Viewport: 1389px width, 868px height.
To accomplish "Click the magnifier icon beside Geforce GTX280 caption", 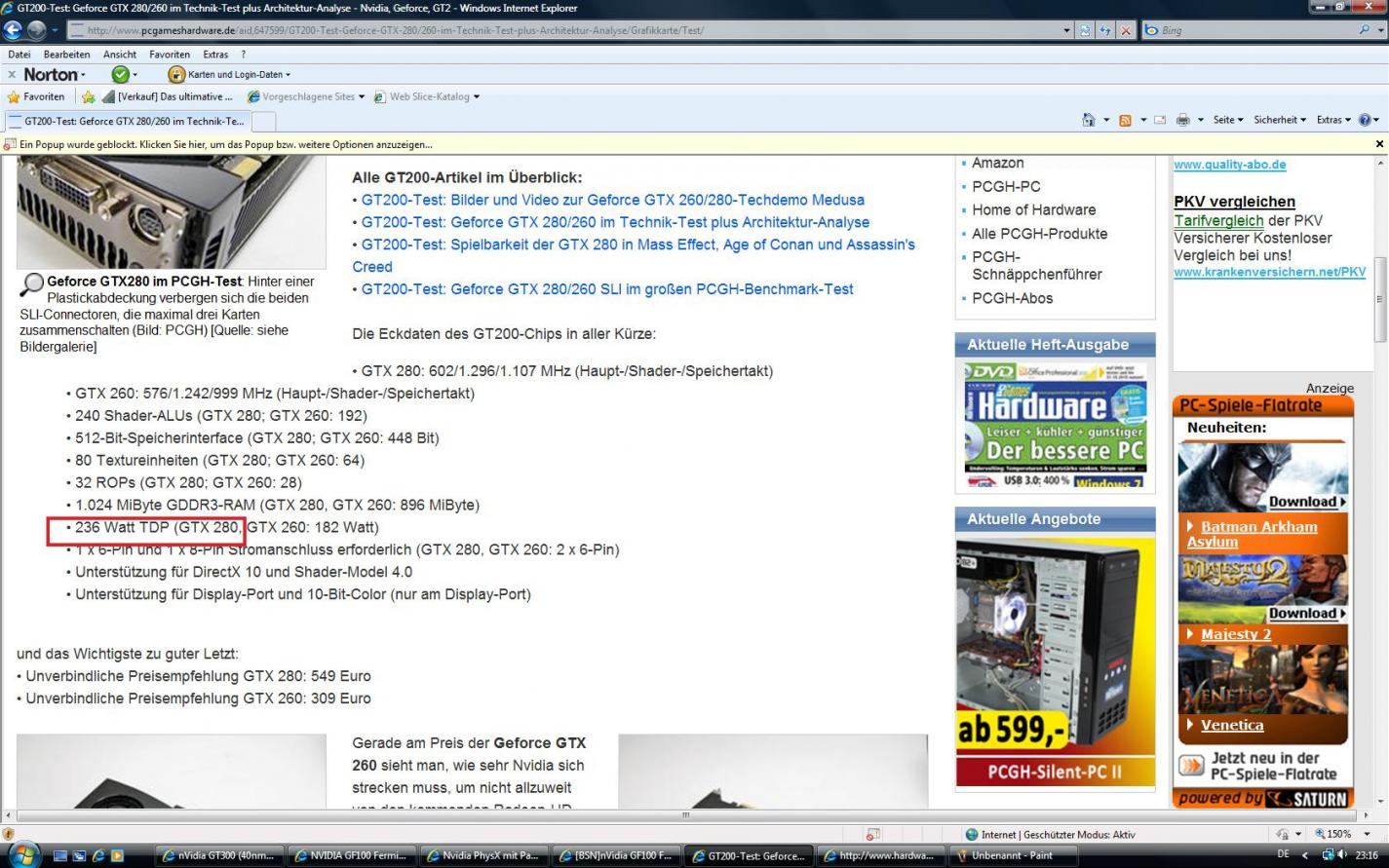I will click(31, 283).
